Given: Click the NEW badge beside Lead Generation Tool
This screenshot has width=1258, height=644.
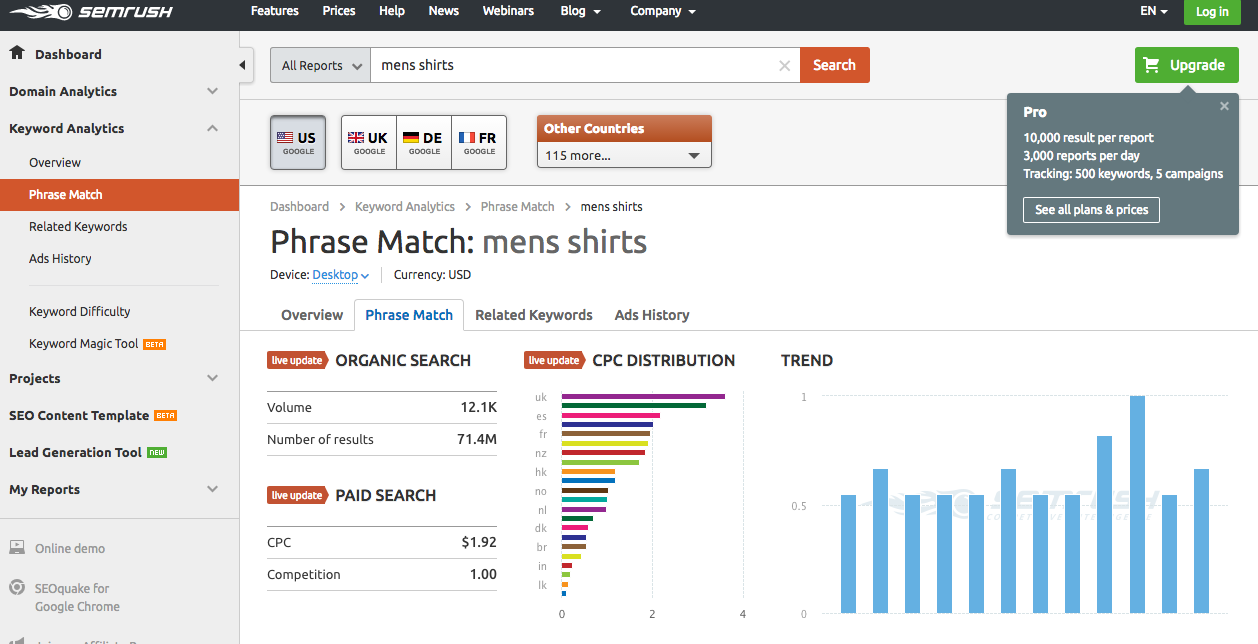Looking at the screenshot, I should 157,453.
